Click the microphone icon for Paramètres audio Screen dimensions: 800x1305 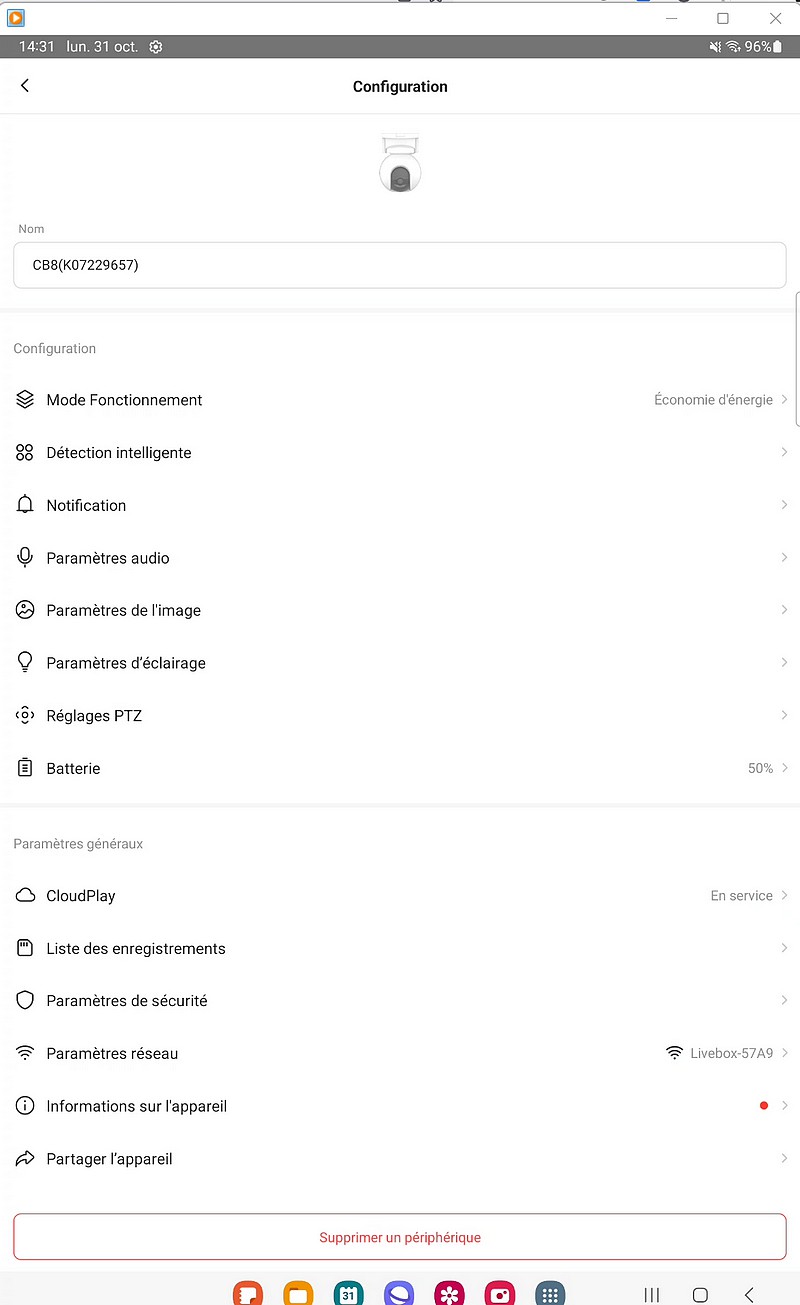pyautogui.click(x=25, y=558)
